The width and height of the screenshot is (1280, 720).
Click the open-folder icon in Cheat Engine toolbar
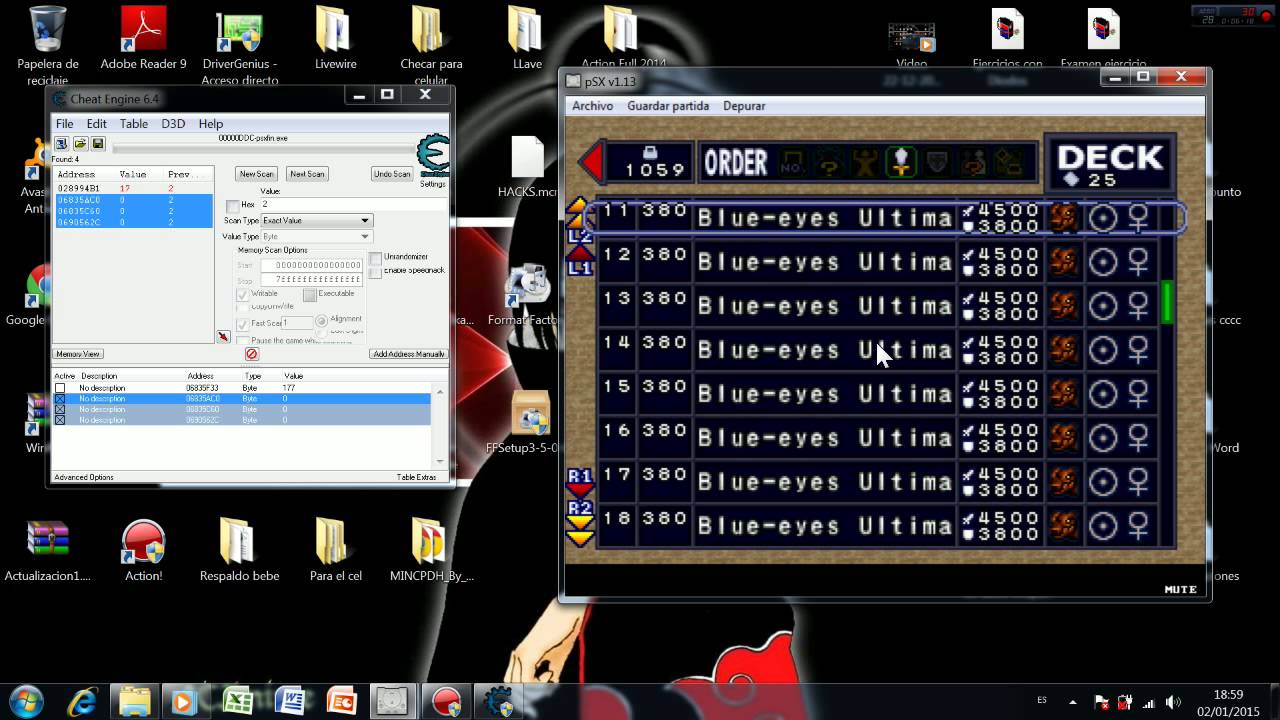[x=80, y=144]
